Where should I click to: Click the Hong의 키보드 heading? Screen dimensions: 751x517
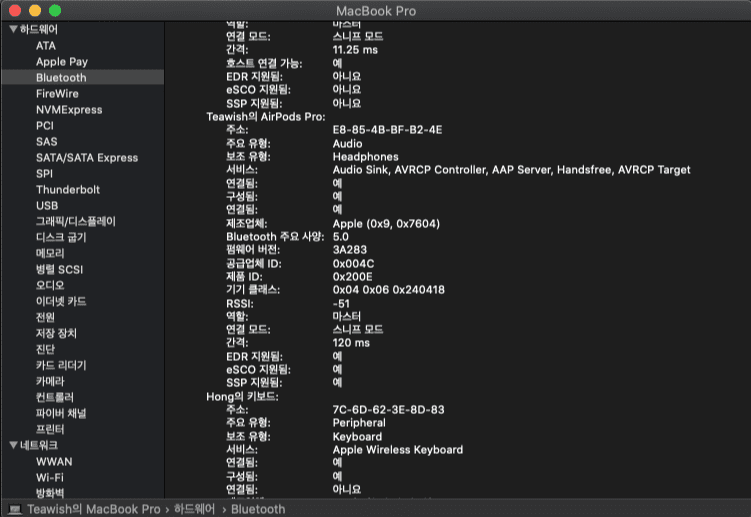242,397
